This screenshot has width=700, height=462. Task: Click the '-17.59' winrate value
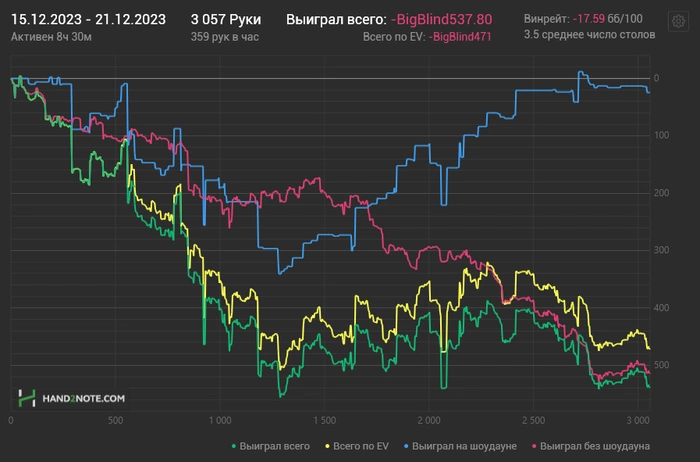point(588,19)
